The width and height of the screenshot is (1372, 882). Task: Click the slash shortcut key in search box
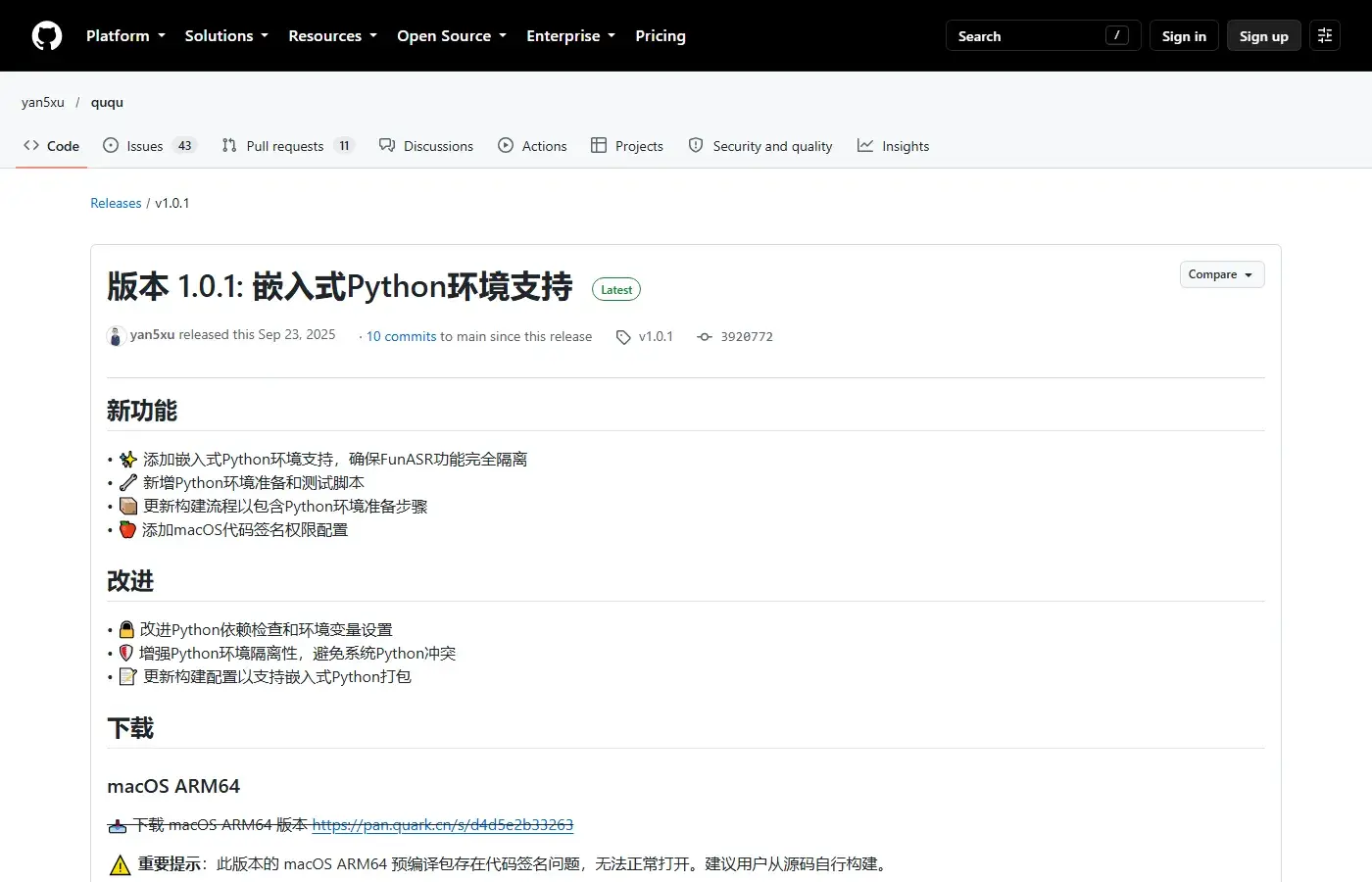1117,35
